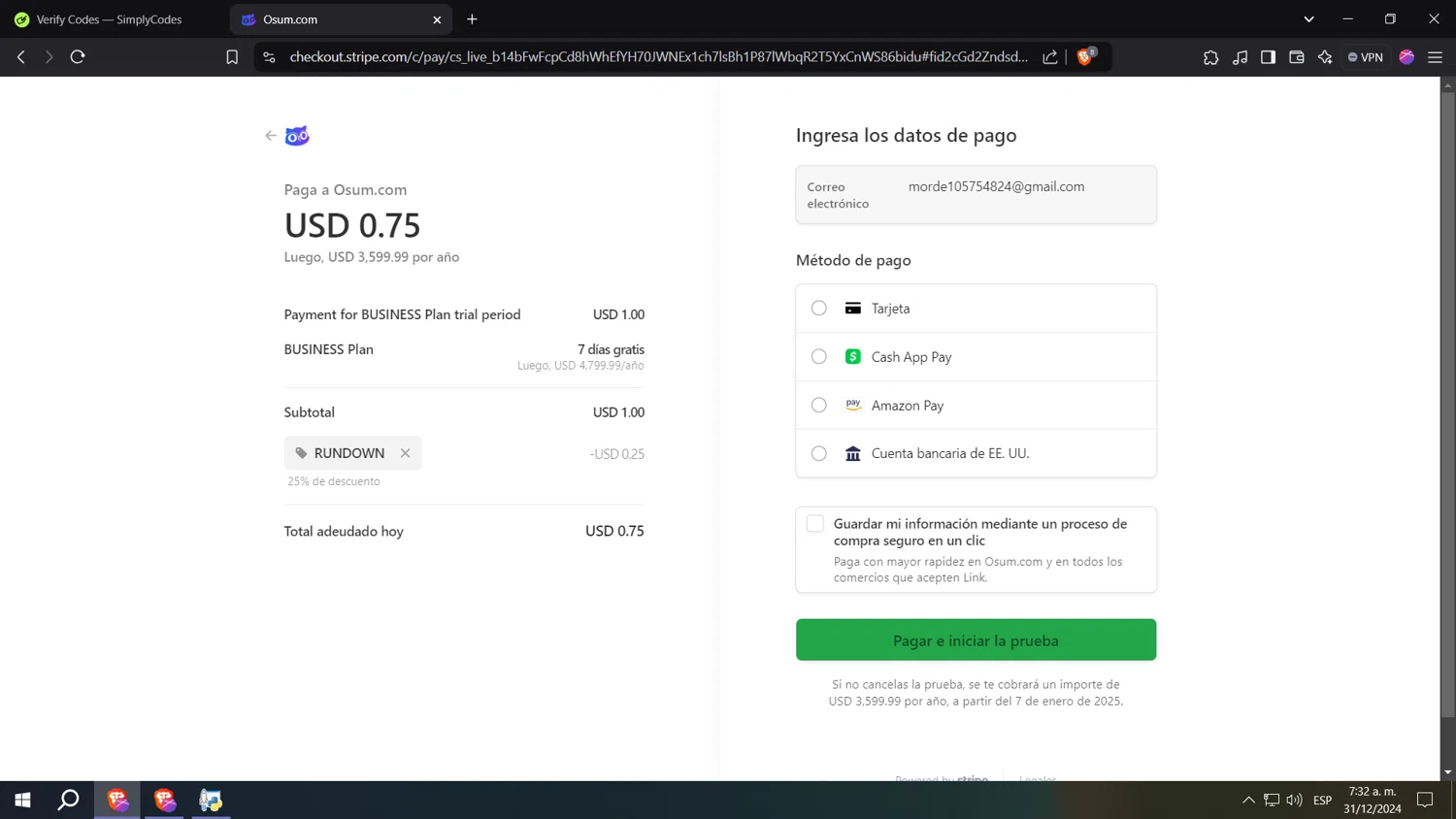
Task: Click the 'Total adeudado hoy' label
Action: point(344,531)
